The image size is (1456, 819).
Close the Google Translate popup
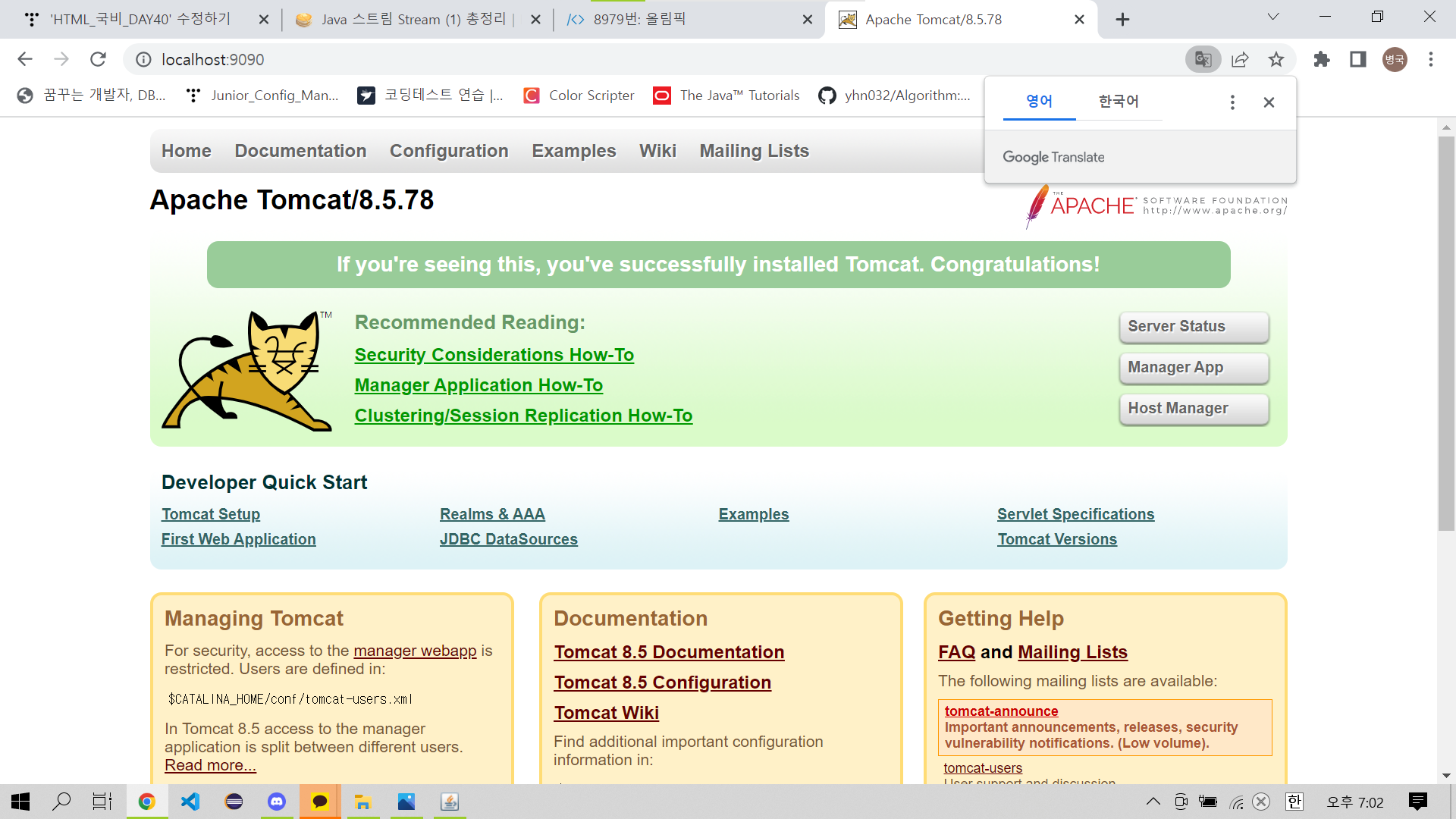click(1269, 102)
